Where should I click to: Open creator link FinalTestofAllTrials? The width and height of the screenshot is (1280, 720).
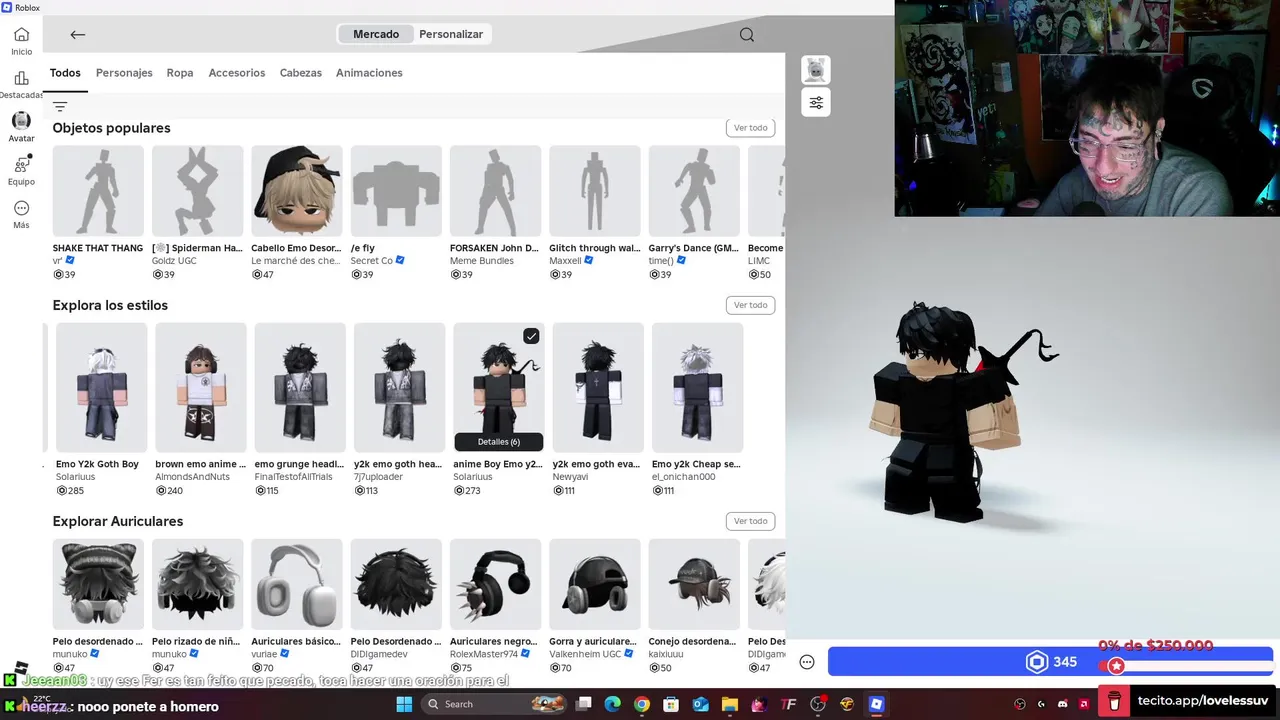pyautogui.click(x=294, y=477)
